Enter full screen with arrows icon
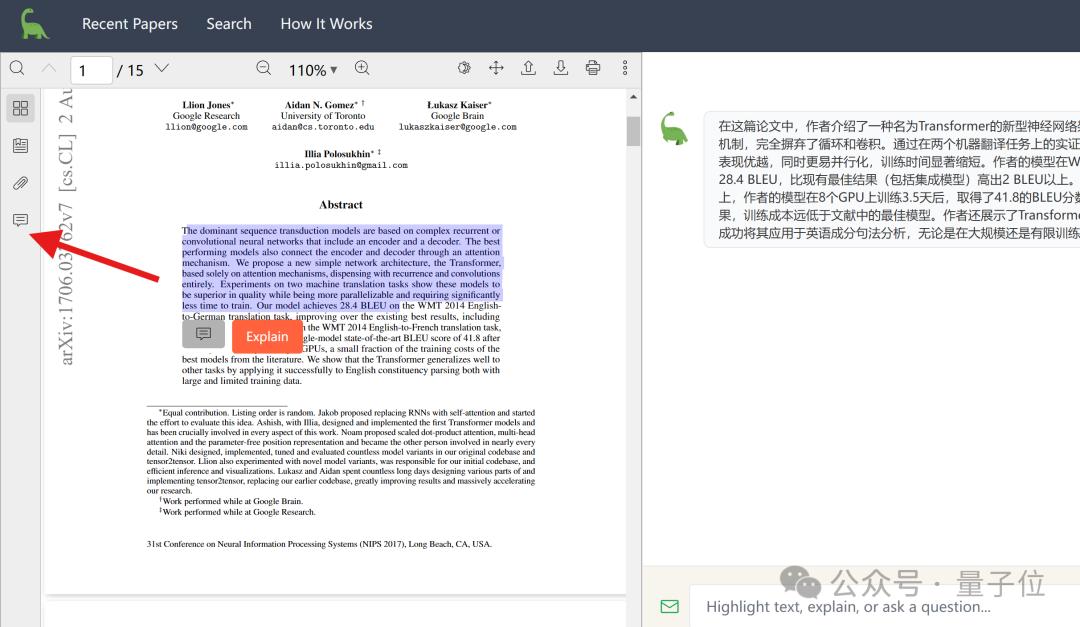1080x627 pixels. coord(496,68)
